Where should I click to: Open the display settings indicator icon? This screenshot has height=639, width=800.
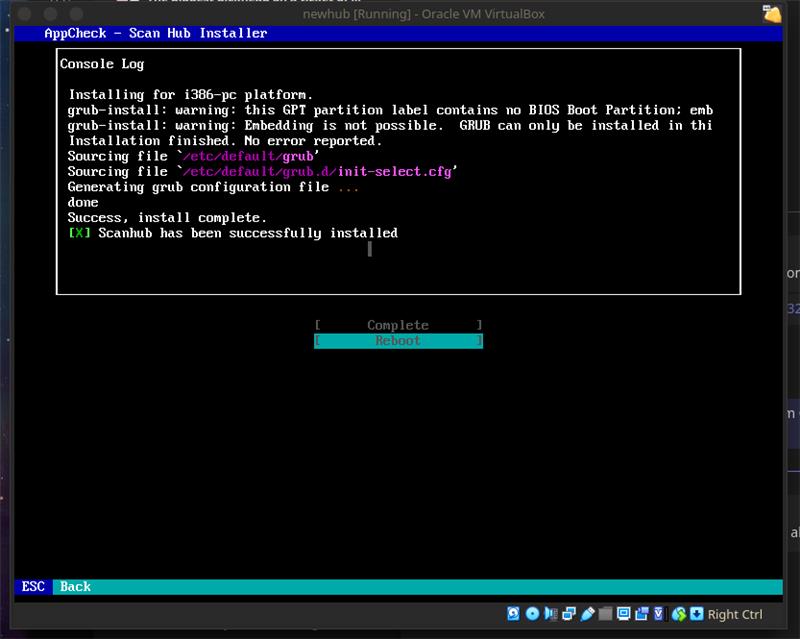(623, 613)
